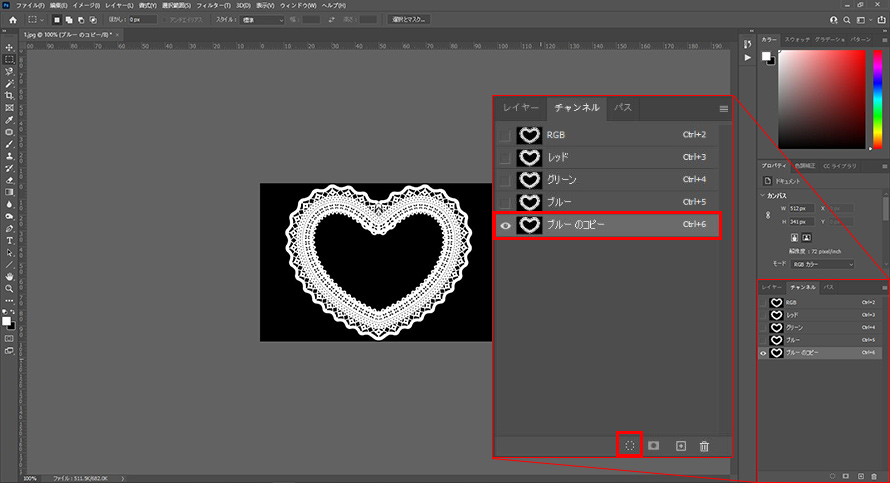Create new channel in docked Channels panel
The height and width of the screenshot is (483, 890).
click(x=860, y=476)
